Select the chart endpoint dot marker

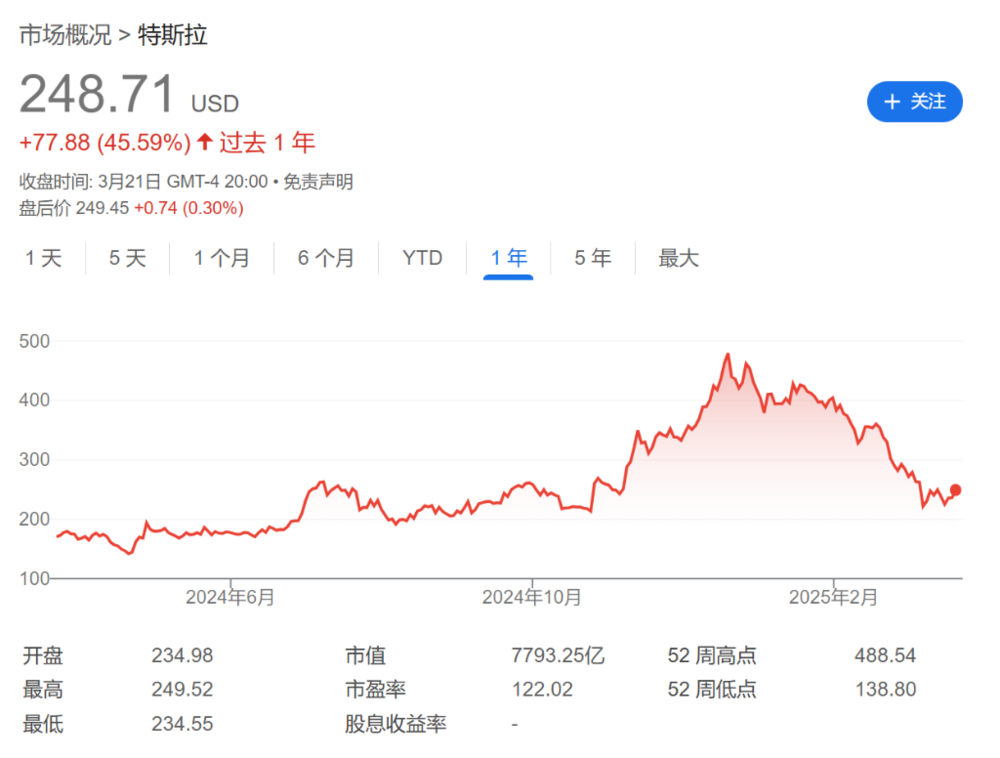pyautogui.click(x=955, y=490)
